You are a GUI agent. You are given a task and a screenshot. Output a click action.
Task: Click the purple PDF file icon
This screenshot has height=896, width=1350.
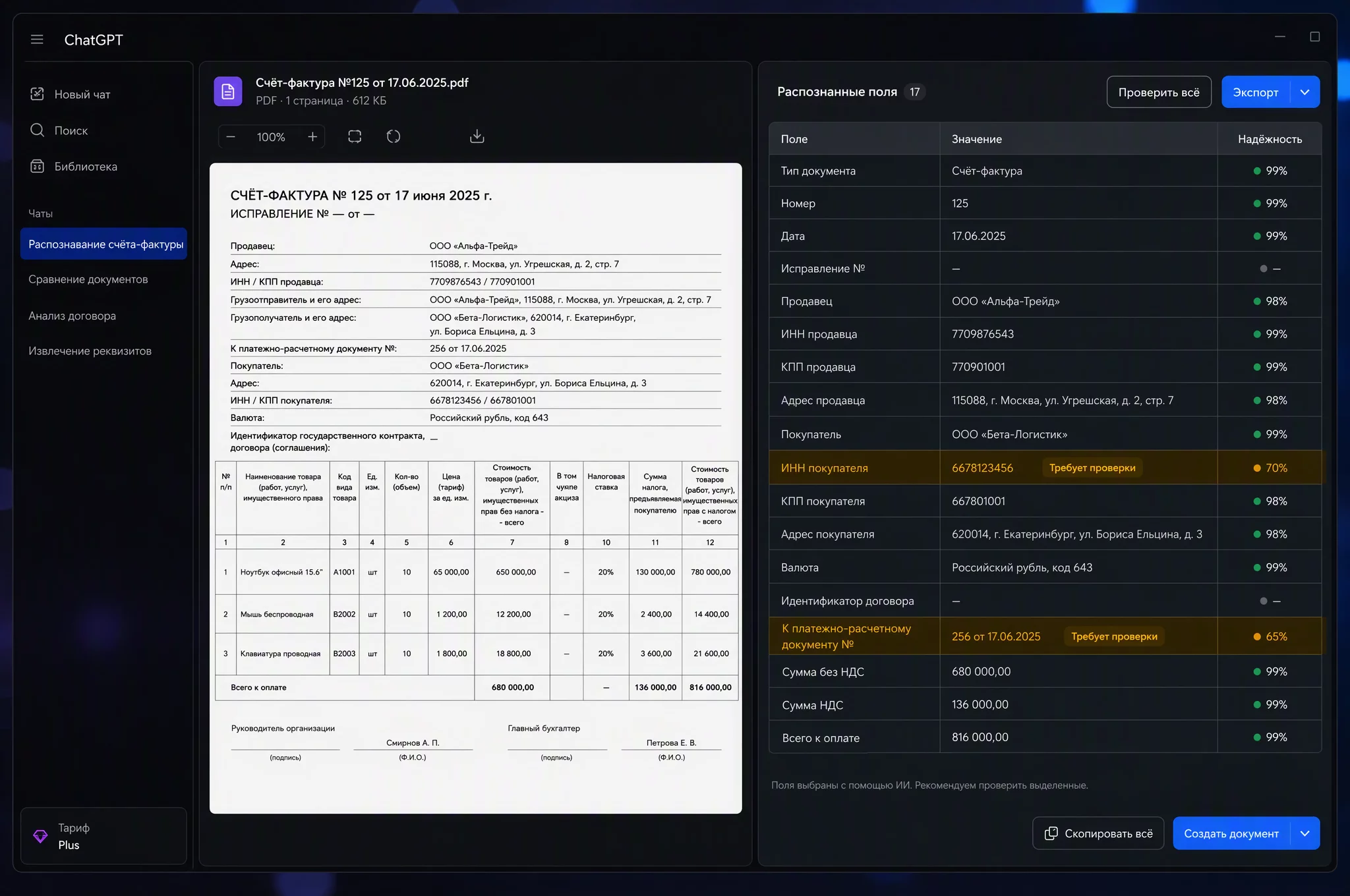pos(228,91)
